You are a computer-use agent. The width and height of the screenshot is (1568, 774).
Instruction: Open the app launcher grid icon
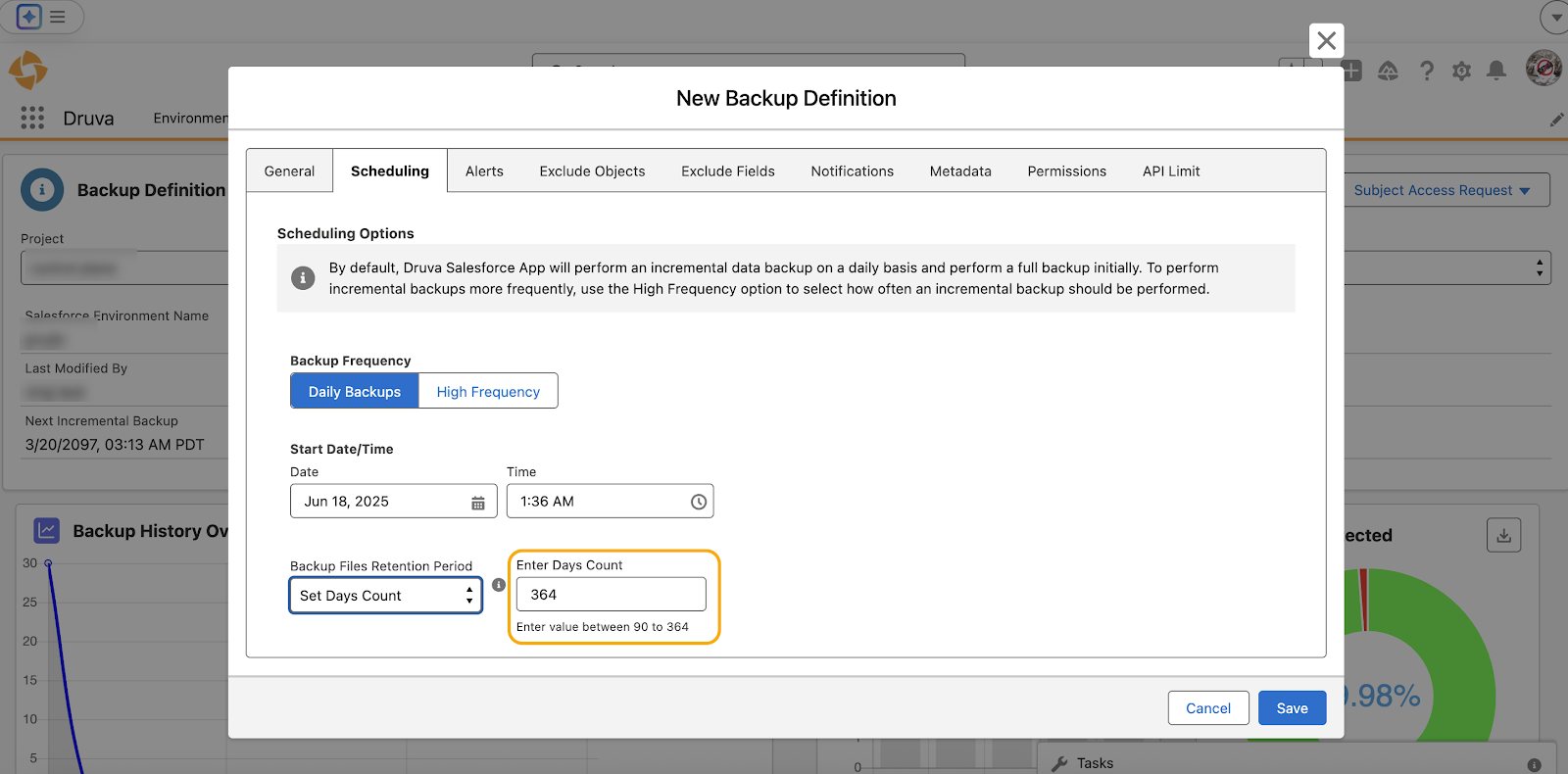[x=32, y=119]
